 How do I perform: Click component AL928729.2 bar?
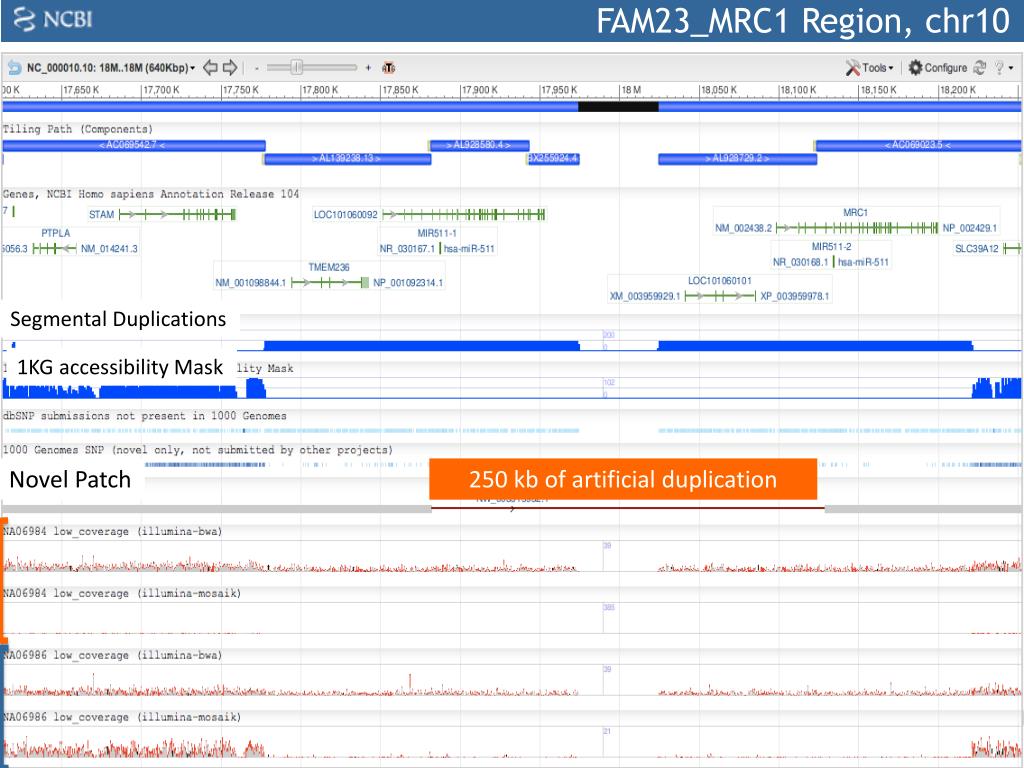point(737,159)
